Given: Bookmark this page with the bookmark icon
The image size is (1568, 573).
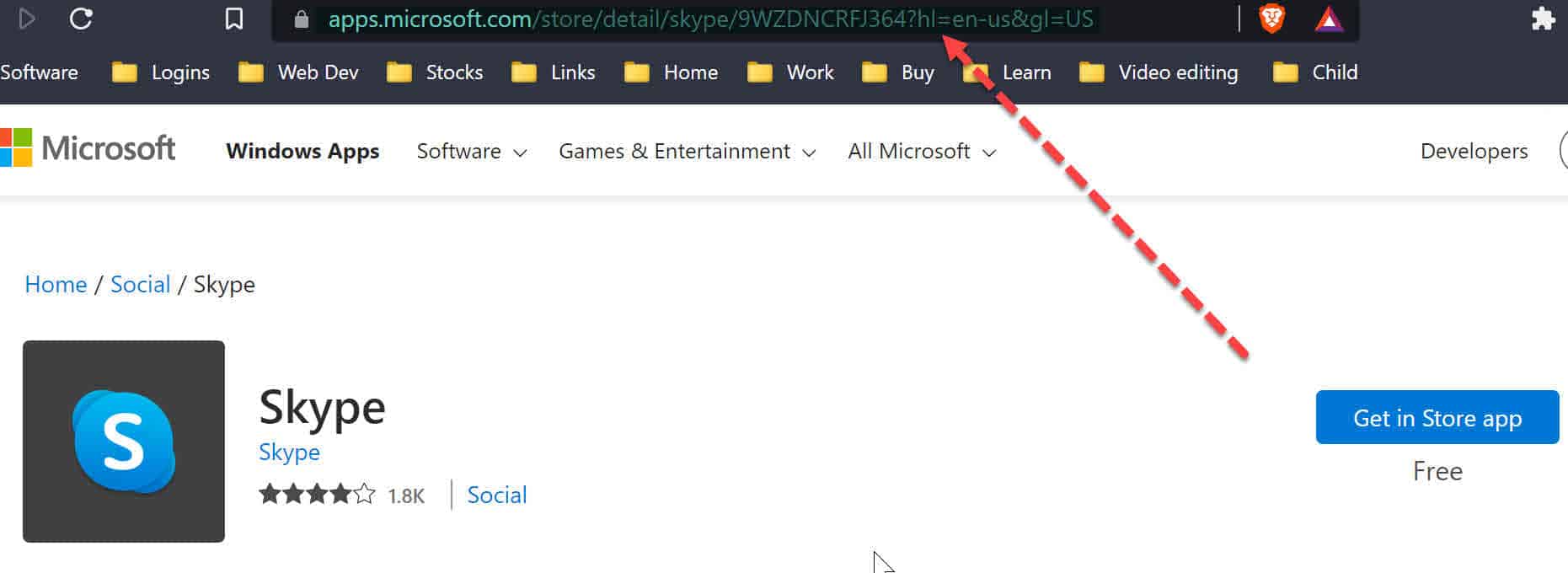Looking at the screenshot, I should click(x=234, y=19).
